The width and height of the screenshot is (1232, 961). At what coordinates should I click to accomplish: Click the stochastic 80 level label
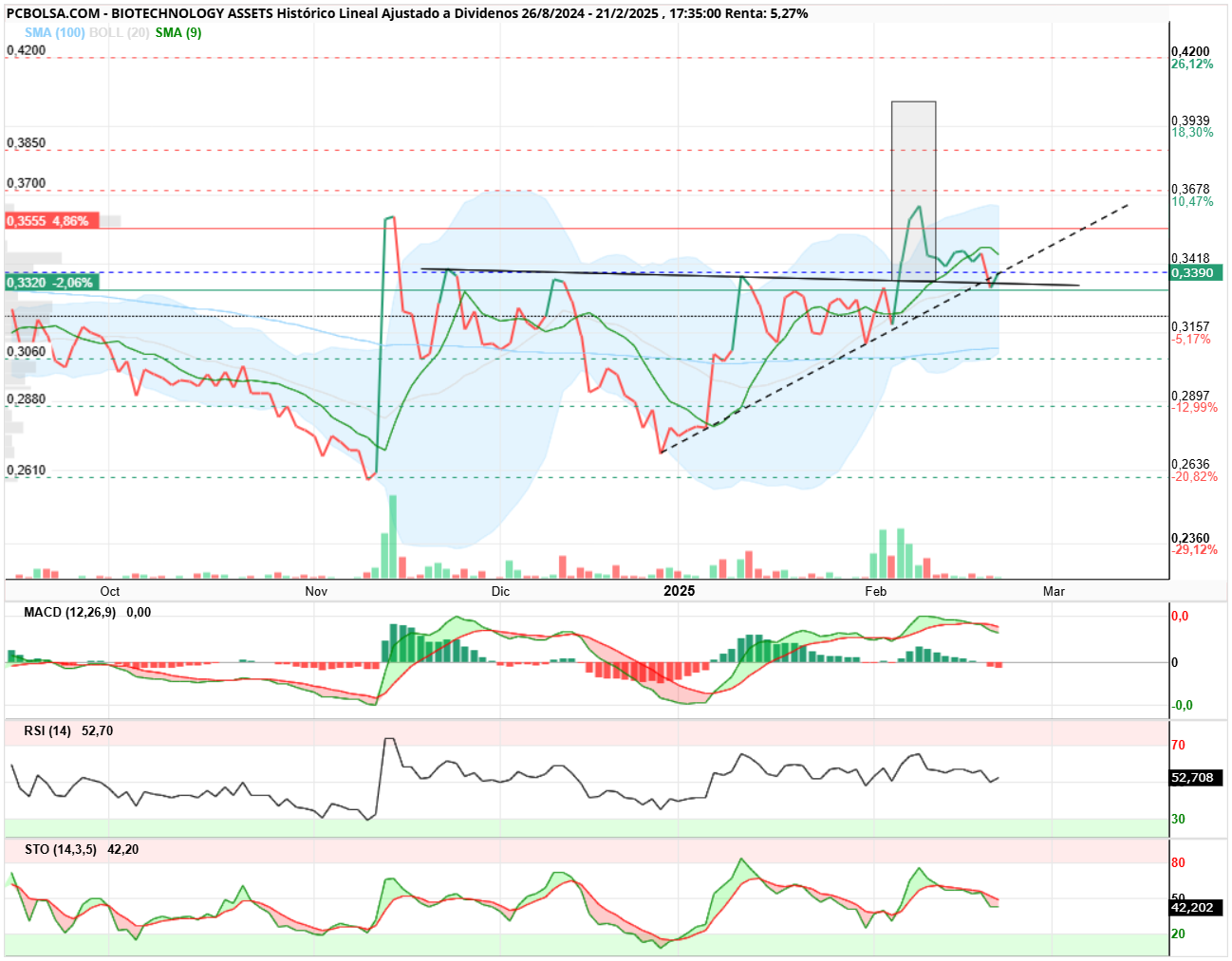pos(1178,862)
